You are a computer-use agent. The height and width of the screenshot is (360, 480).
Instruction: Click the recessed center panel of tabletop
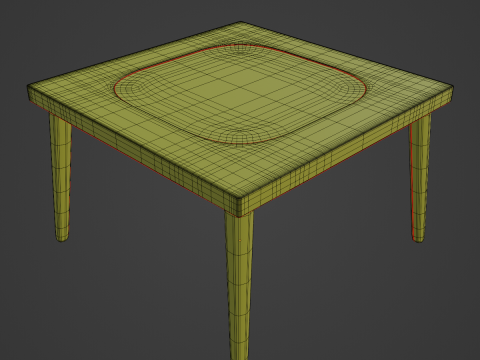pyautogui.click(x=240, y=94)
